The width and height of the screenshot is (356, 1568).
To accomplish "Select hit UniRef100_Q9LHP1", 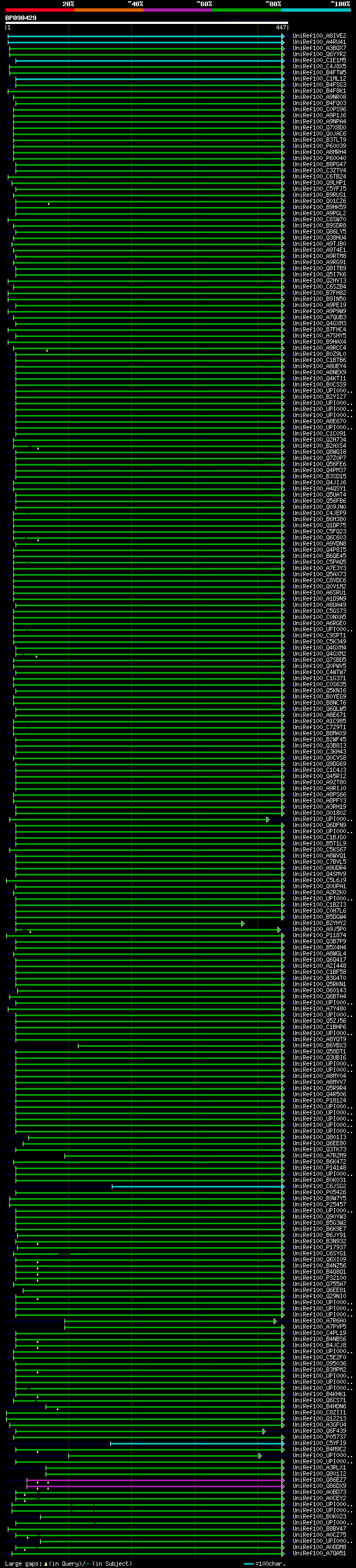I will point(319,182).
